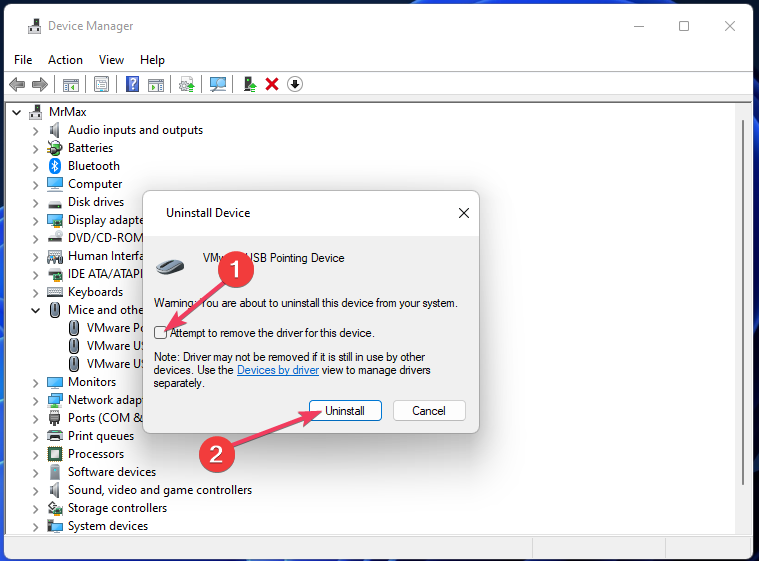Expand the Batteries category
The image size is (759, 561).
tap(35, 149)
